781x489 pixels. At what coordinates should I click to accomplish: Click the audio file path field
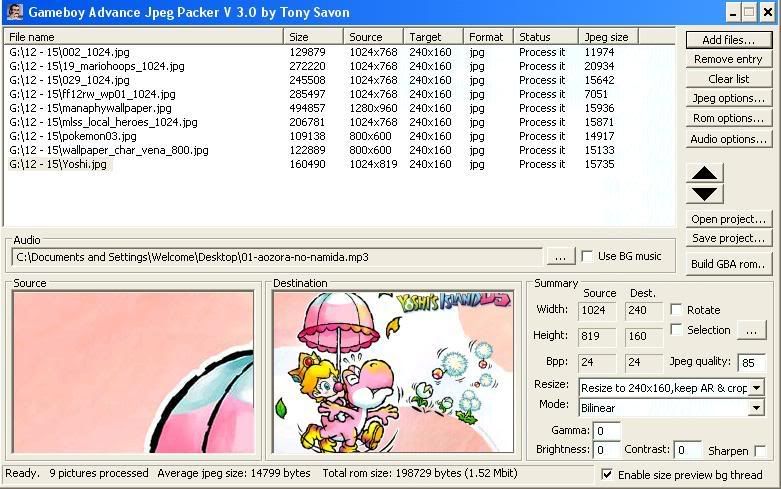pos(277,257)
